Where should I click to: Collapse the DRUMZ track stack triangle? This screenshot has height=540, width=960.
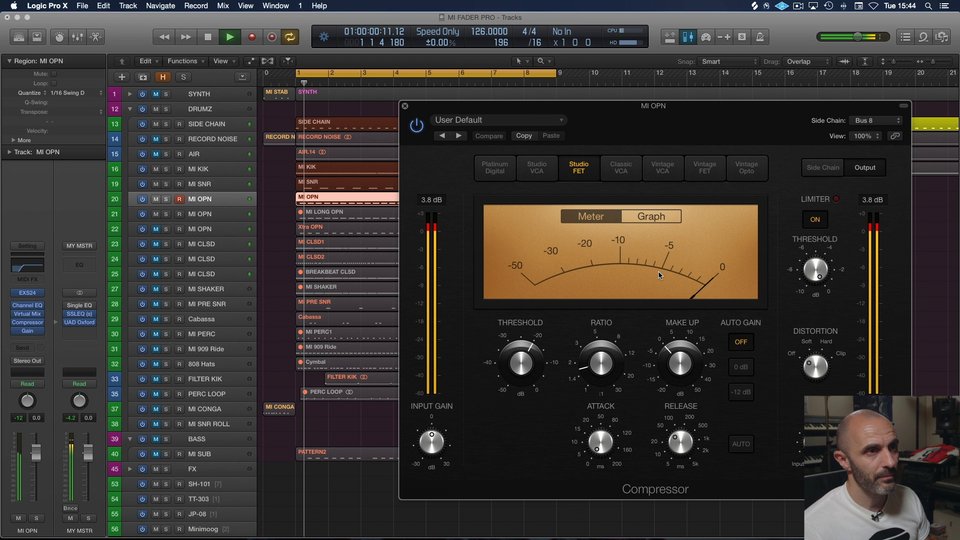pos(130,109)
